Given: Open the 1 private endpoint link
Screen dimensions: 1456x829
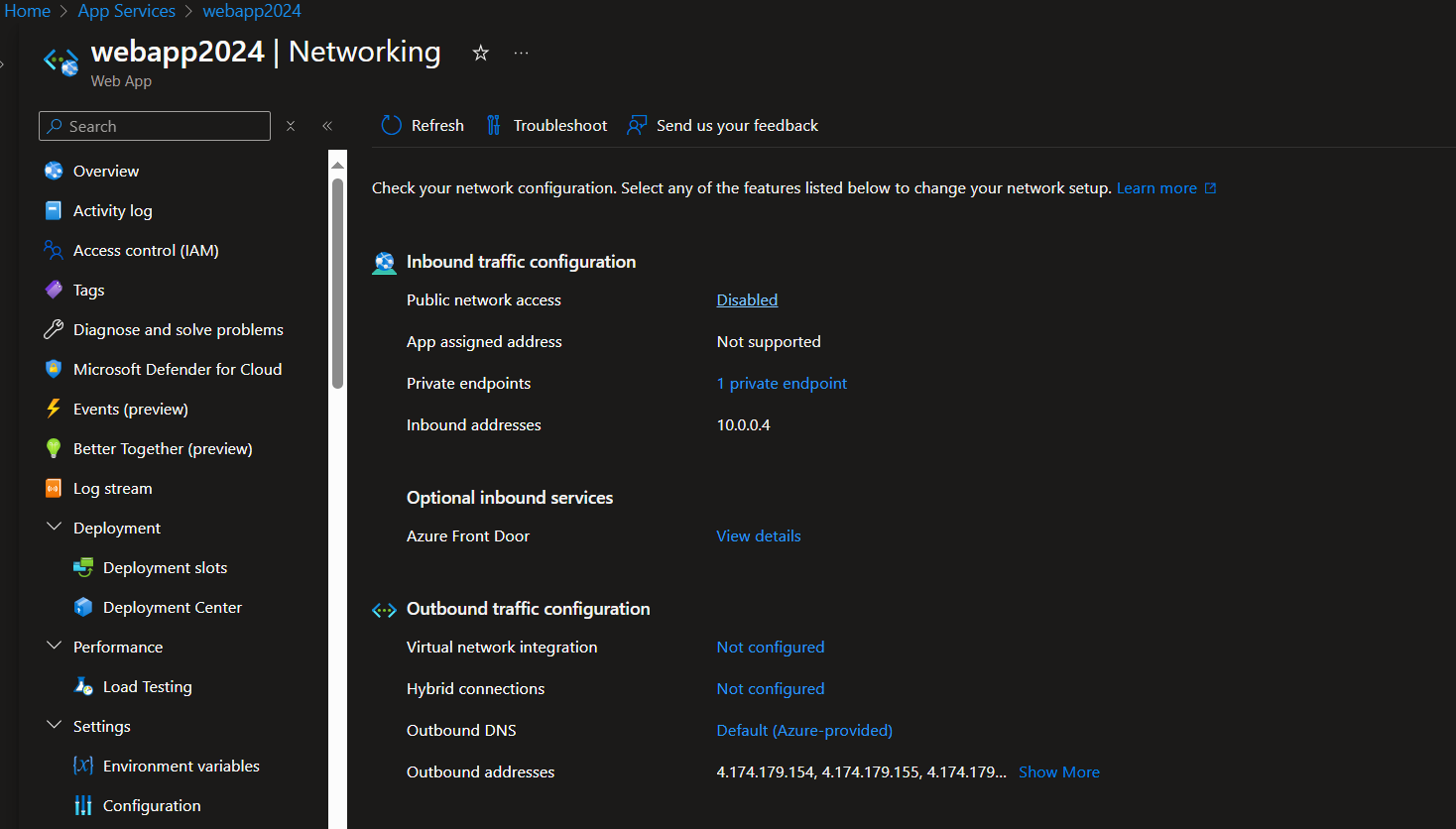Looking at the screenshot, I should (x=782, y=383).
